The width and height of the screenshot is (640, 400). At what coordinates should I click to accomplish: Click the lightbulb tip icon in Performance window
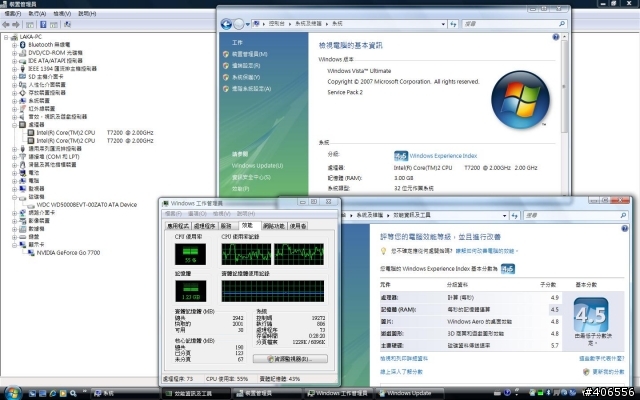[x=383, y=251]
